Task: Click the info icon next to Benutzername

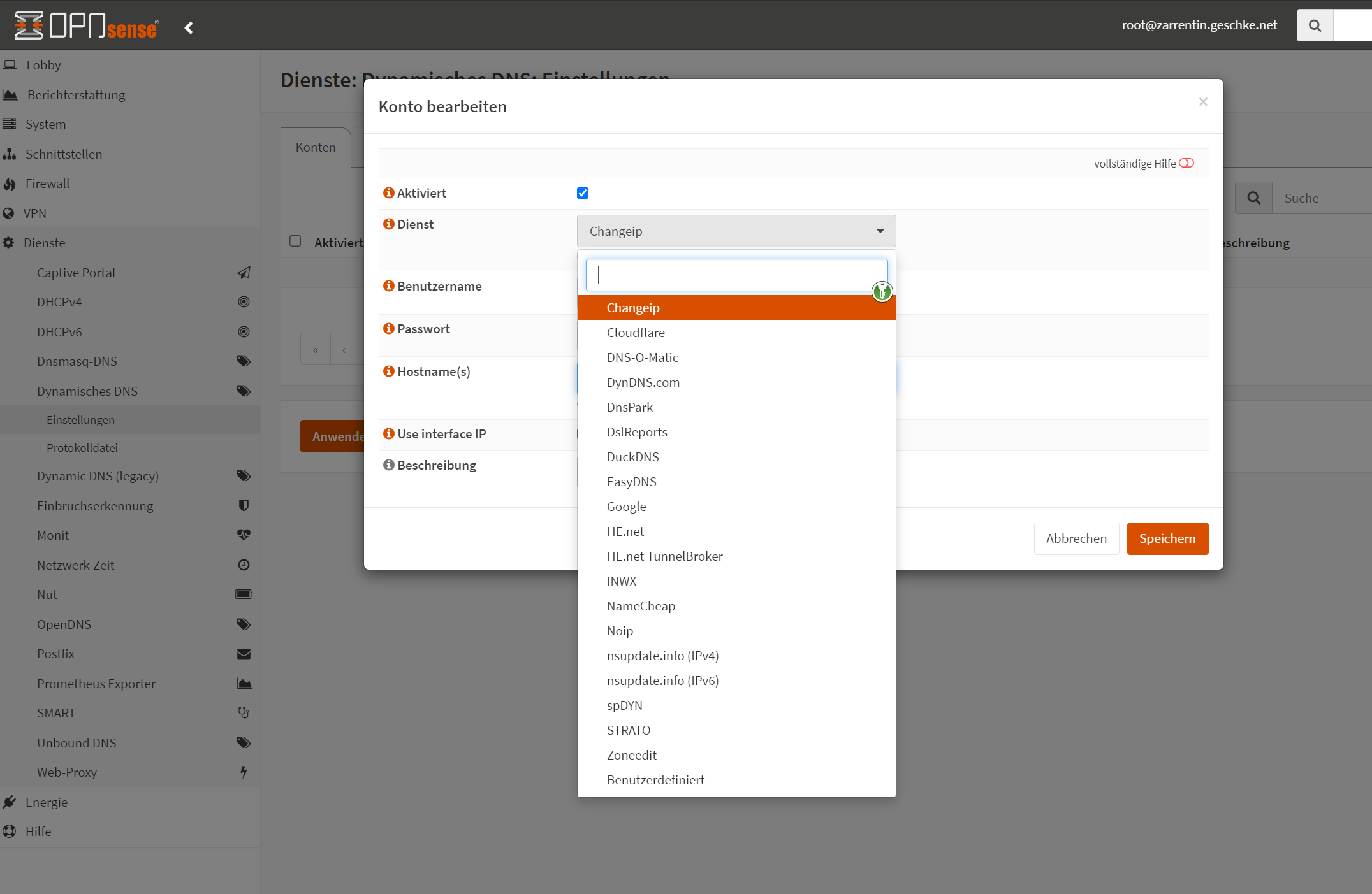Action: (x=388, y=286)
